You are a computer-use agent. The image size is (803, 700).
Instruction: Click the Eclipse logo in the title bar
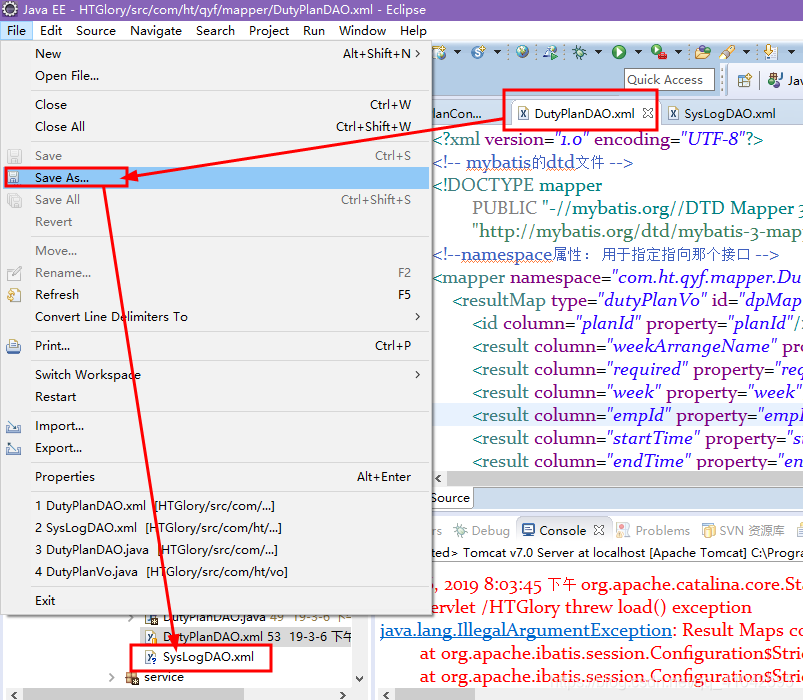tap(10, 9)
